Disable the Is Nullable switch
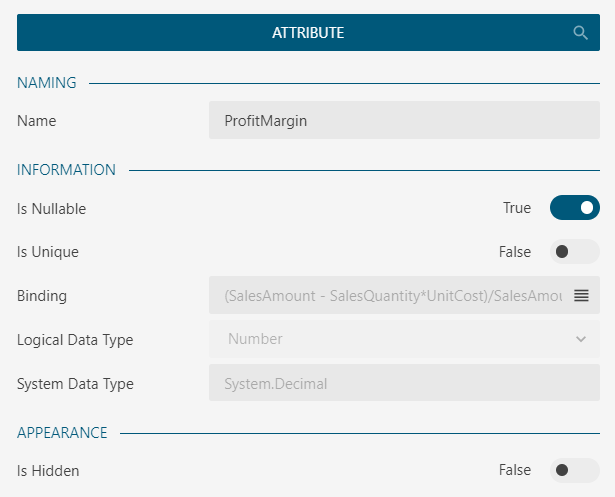The height and width of the screenshot is (497, 615). [574, 208]
